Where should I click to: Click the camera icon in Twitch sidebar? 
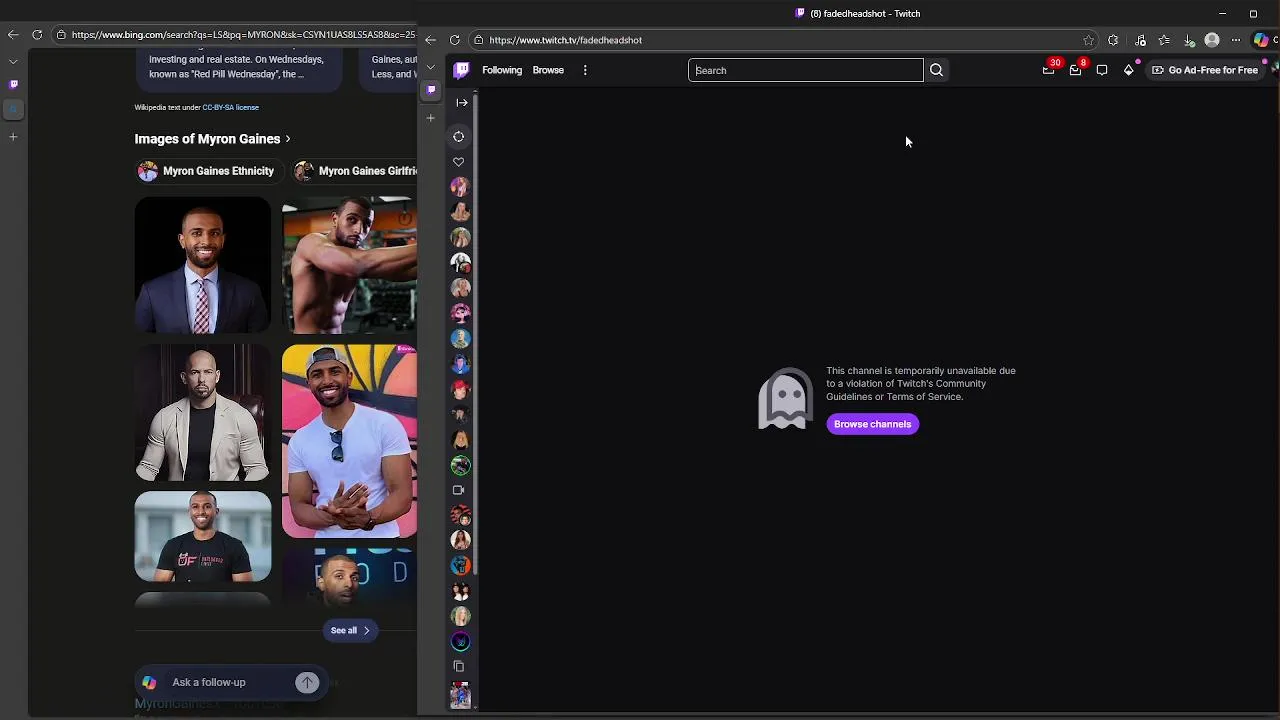coord(459,490)
